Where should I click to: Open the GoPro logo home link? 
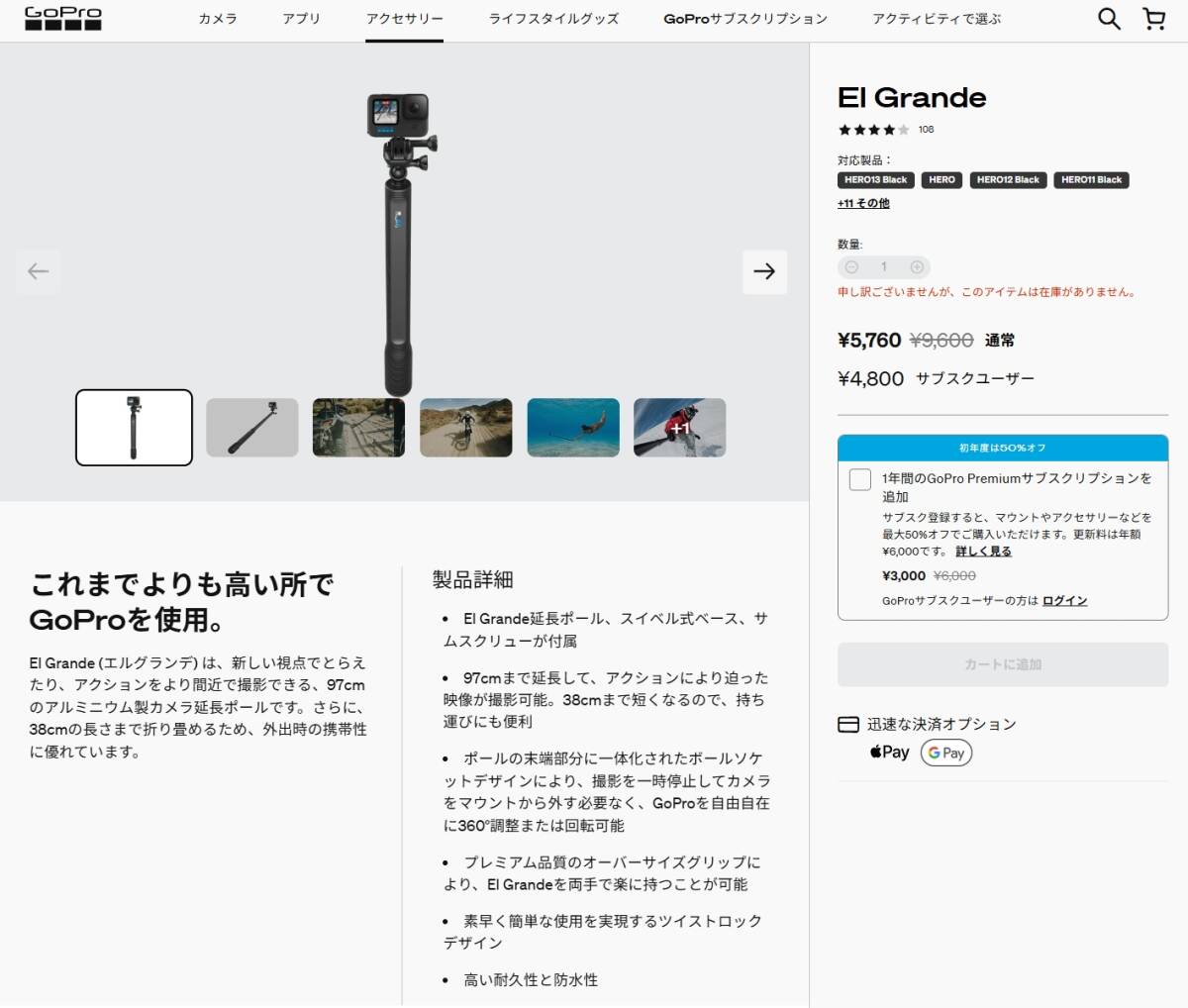click(x=63, y=18)
